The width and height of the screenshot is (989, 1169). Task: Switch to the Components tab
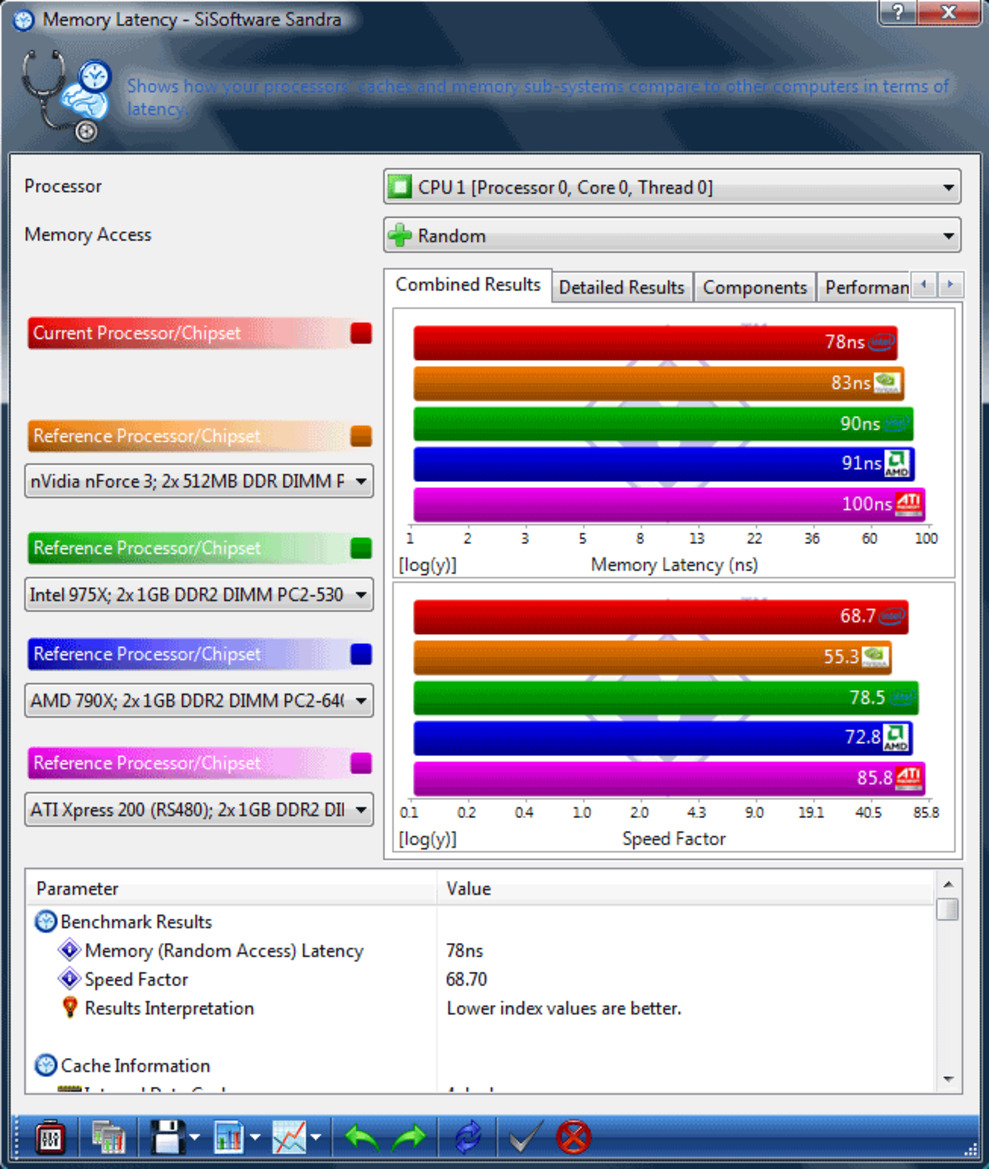[754, 288]
